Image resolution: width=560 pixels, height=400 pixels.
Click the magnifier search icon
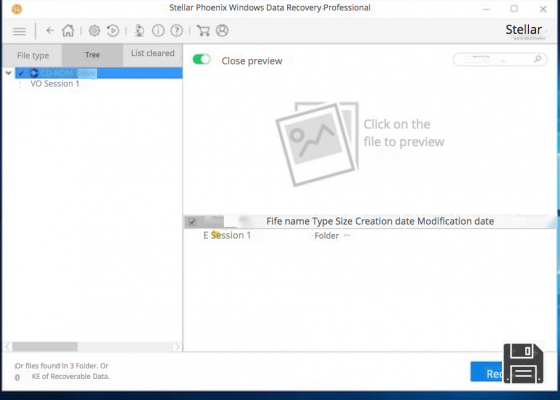point(538,59)
